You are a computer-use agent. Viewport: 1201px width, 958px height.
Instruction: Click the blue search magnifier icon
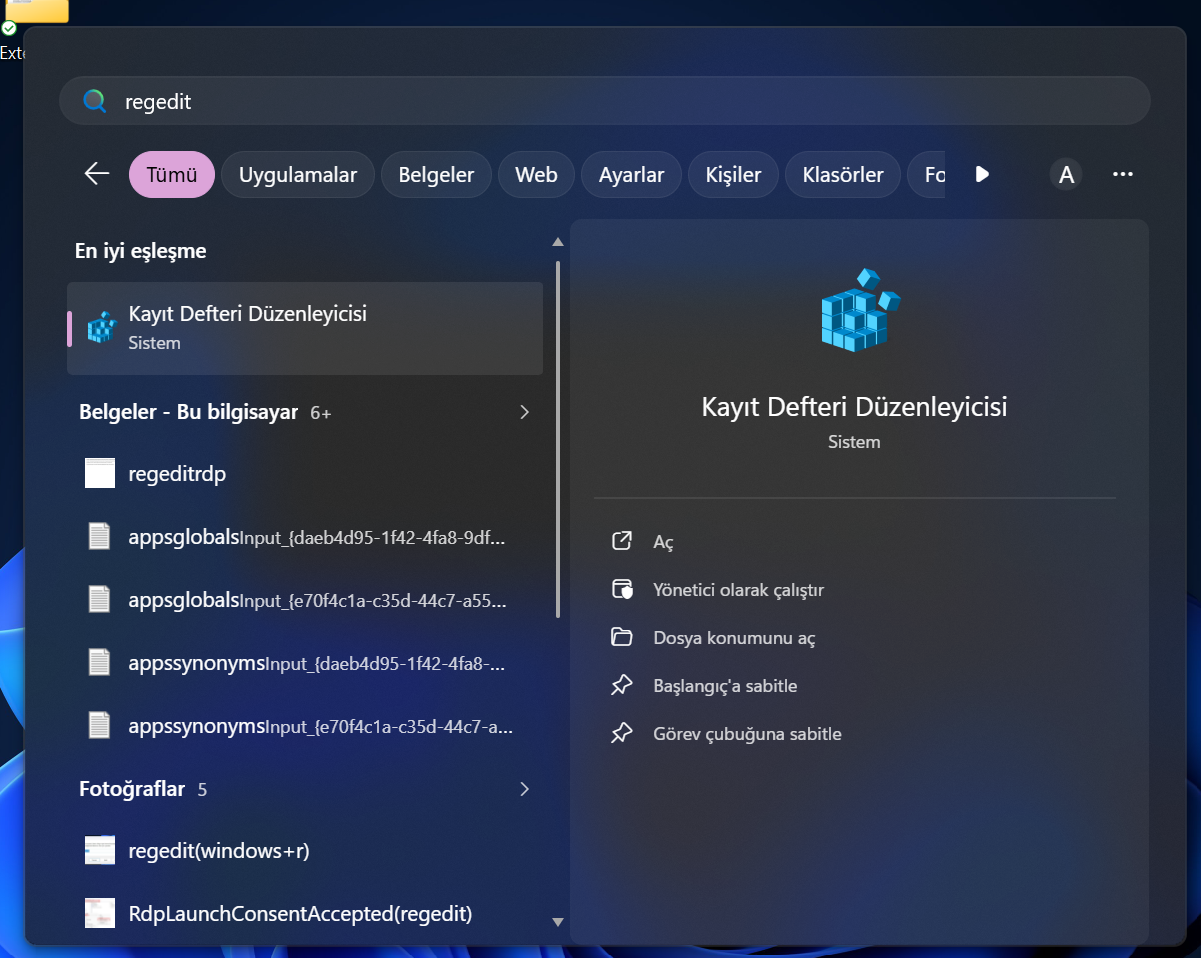point(94,101)
